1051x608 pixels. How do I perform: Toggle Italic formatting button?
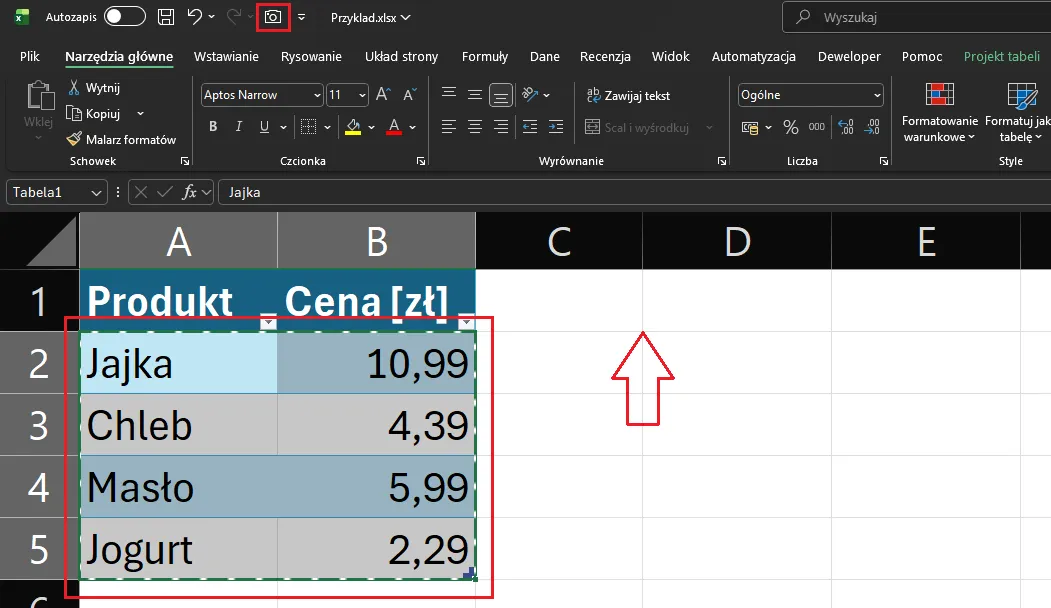pos(239,127)
